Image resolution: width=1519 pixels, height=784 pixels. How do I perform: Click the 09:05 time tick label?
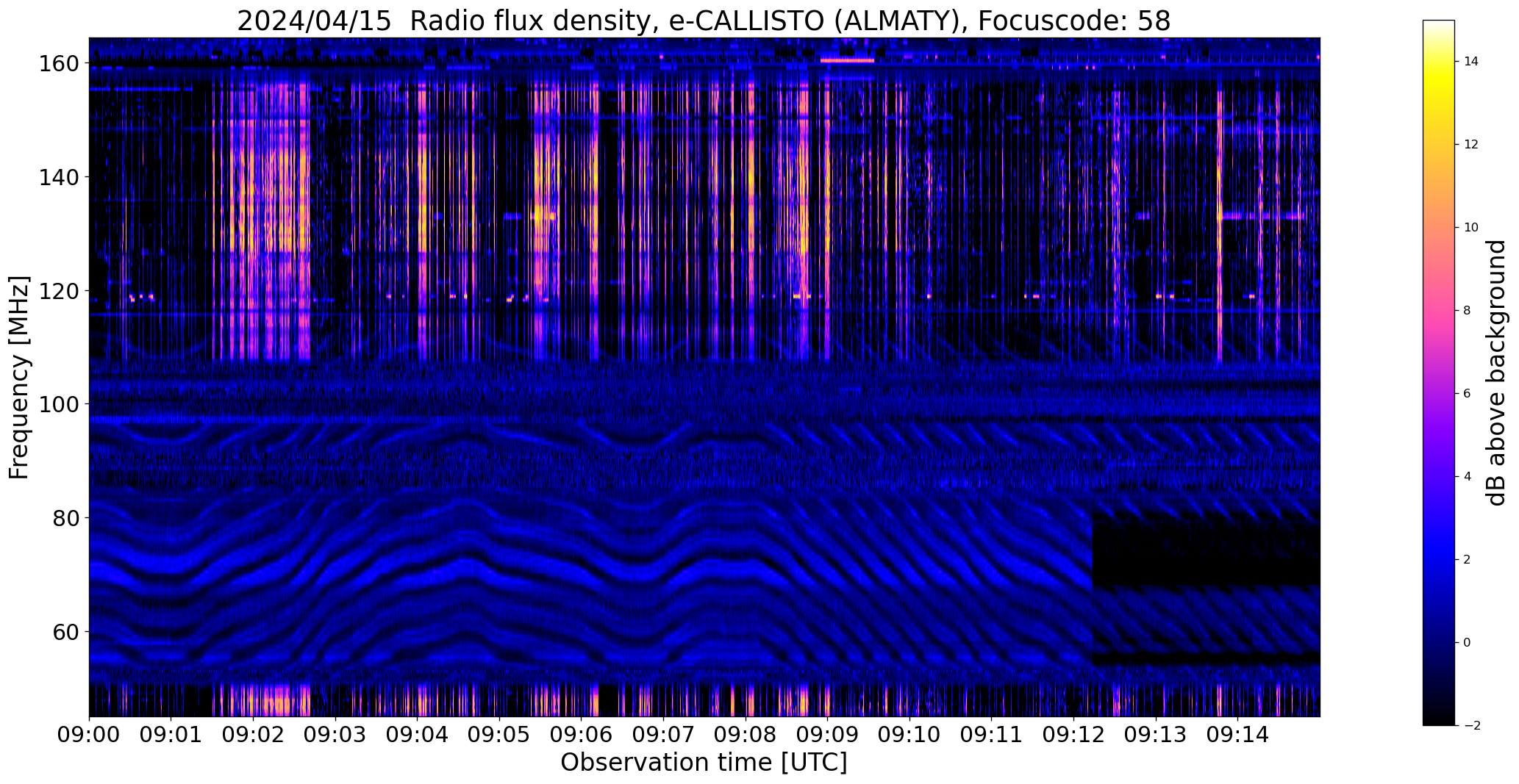tap(499, 735)
